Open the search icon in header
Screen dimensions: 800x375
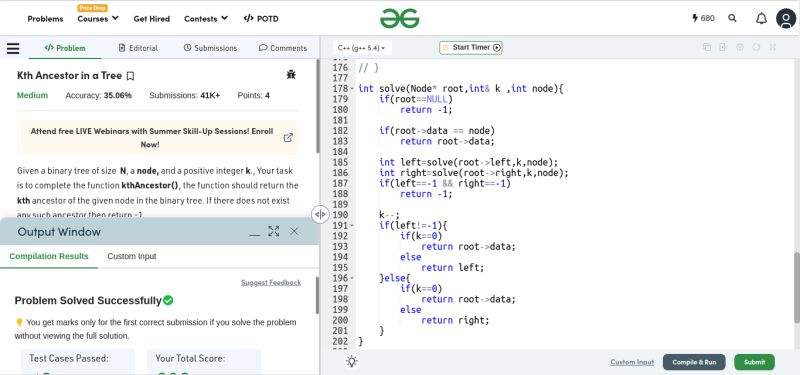tap(732, 18)
